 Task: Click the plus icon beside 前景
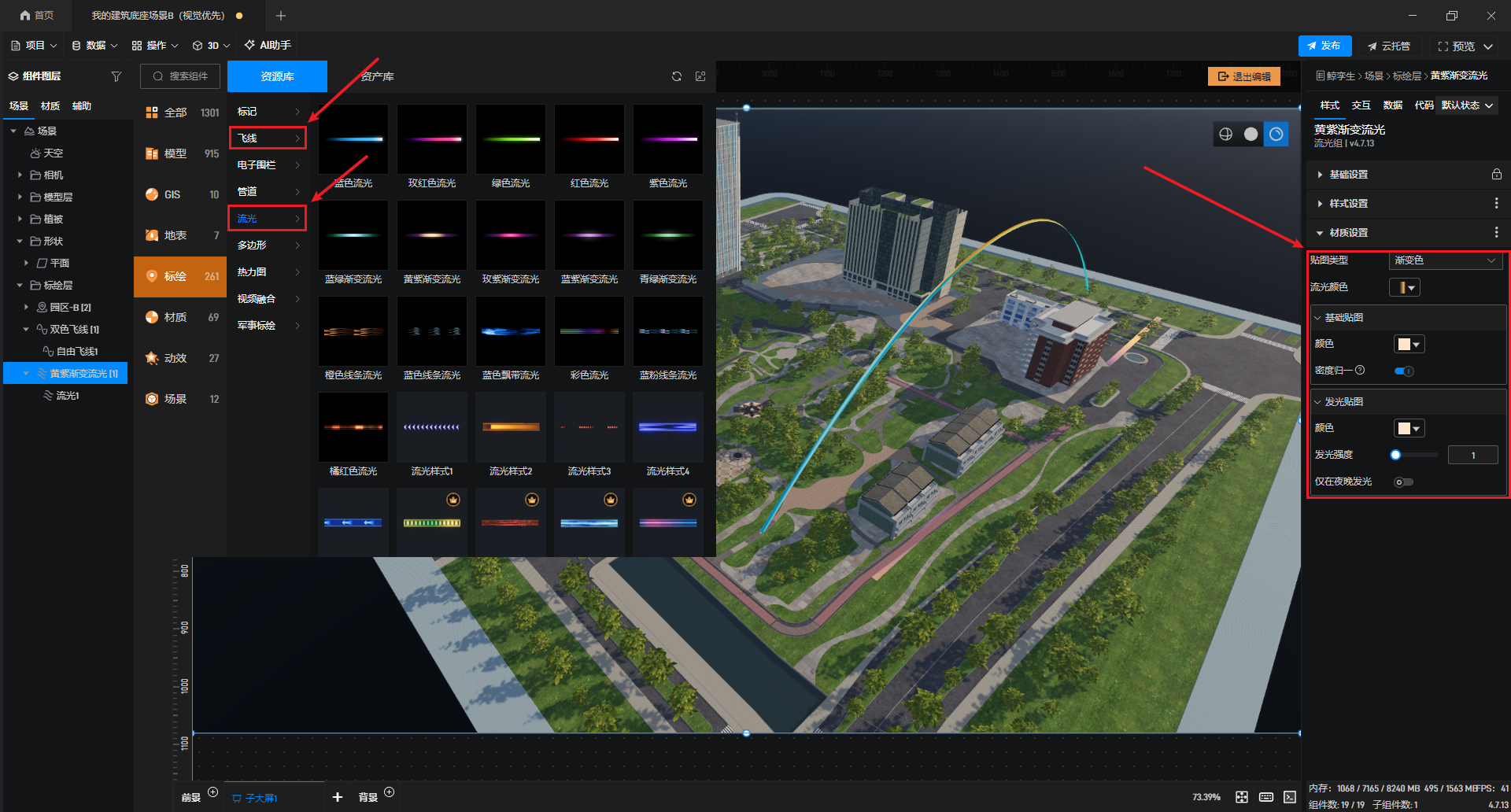(212, 792)
